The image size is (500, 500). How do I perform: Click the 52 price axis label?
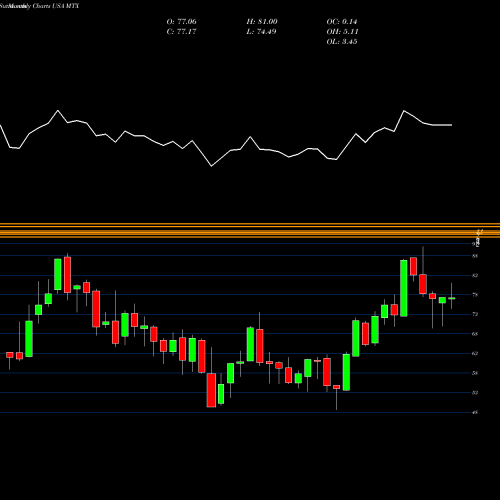(475, 393)
